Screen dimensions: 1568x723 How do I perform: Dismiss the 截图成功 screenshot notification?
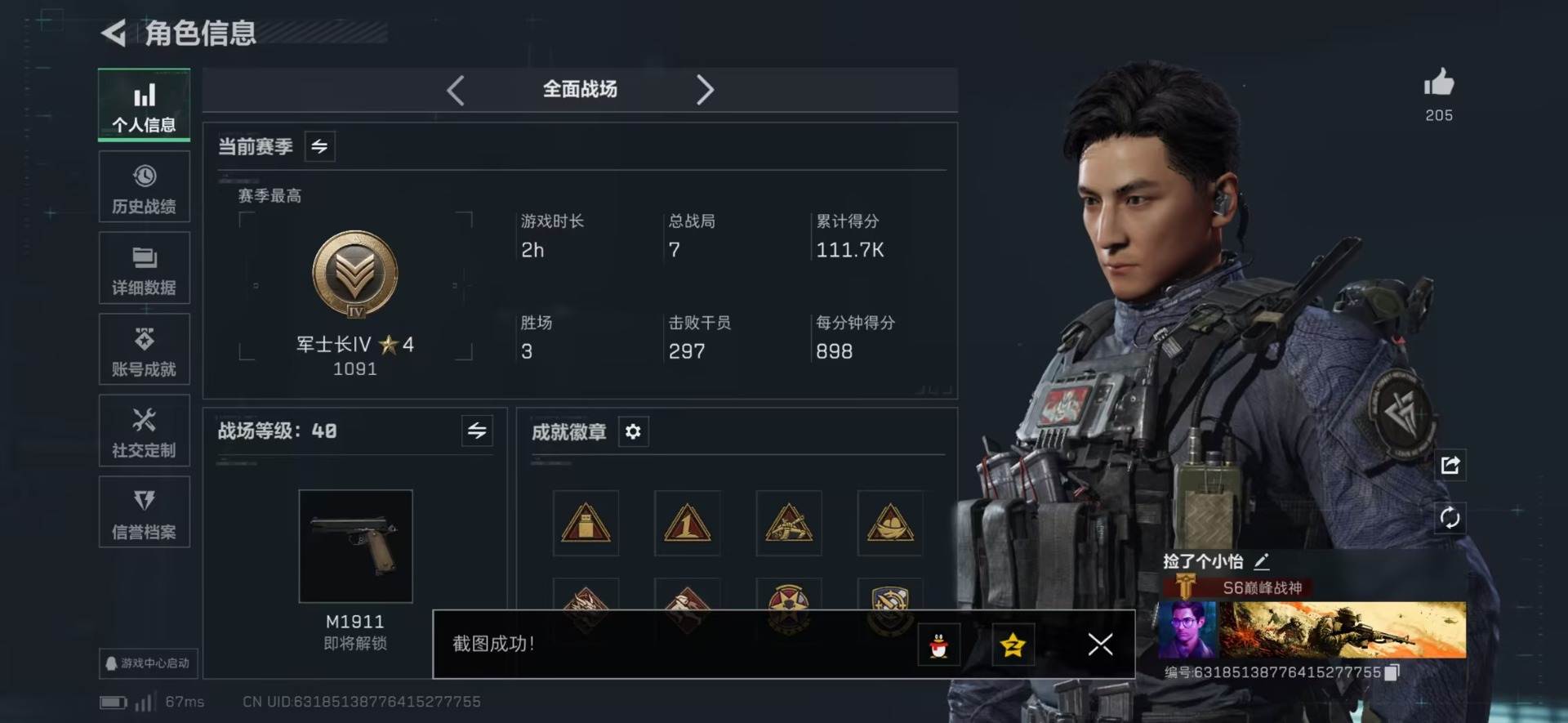(1100, 645)
